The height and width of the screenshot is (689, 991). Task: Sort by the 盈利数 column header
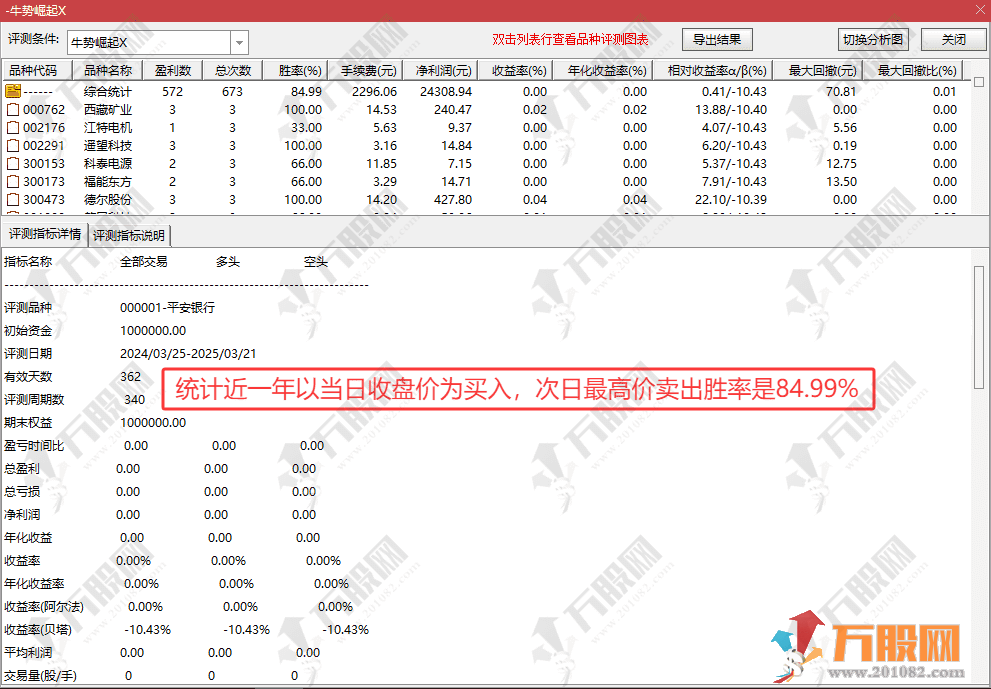173,71
